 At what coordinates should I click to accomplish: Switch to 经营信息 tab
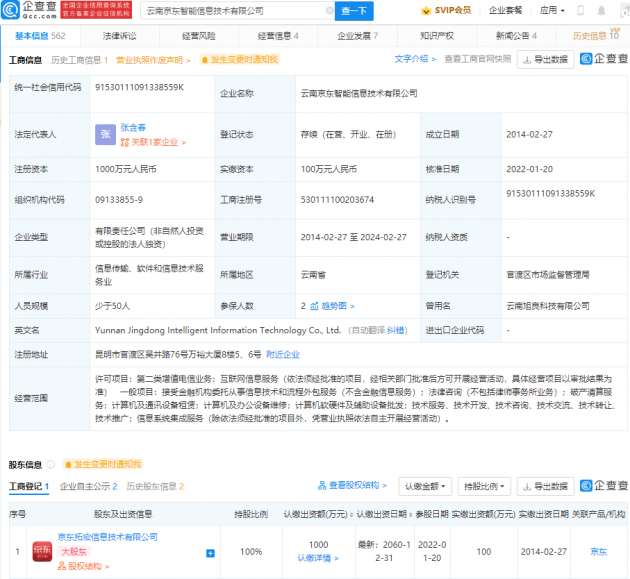(x=278, y=36)
